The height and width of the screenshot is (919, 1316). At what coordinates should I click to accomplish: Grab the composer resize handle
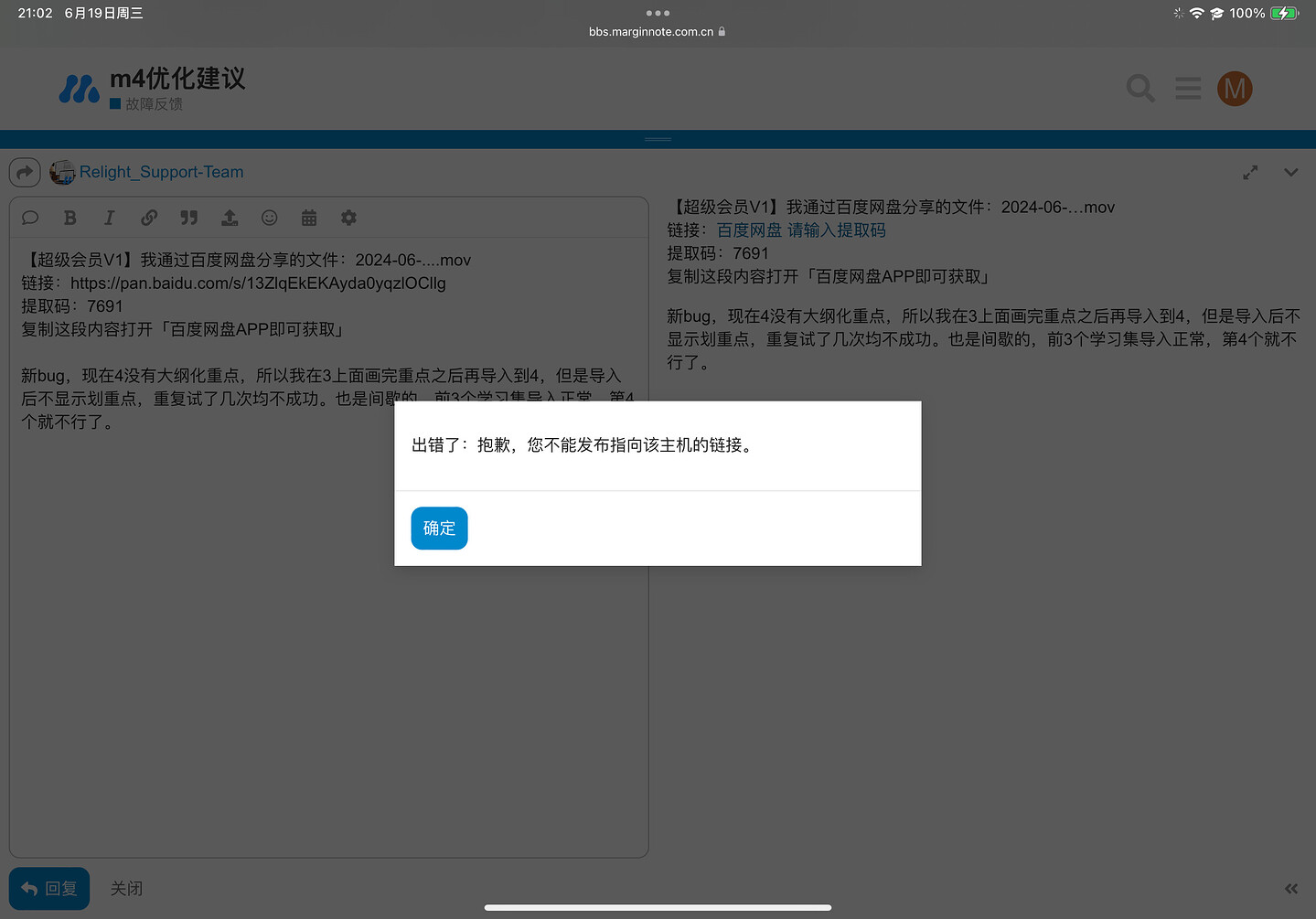click(658, 139)
